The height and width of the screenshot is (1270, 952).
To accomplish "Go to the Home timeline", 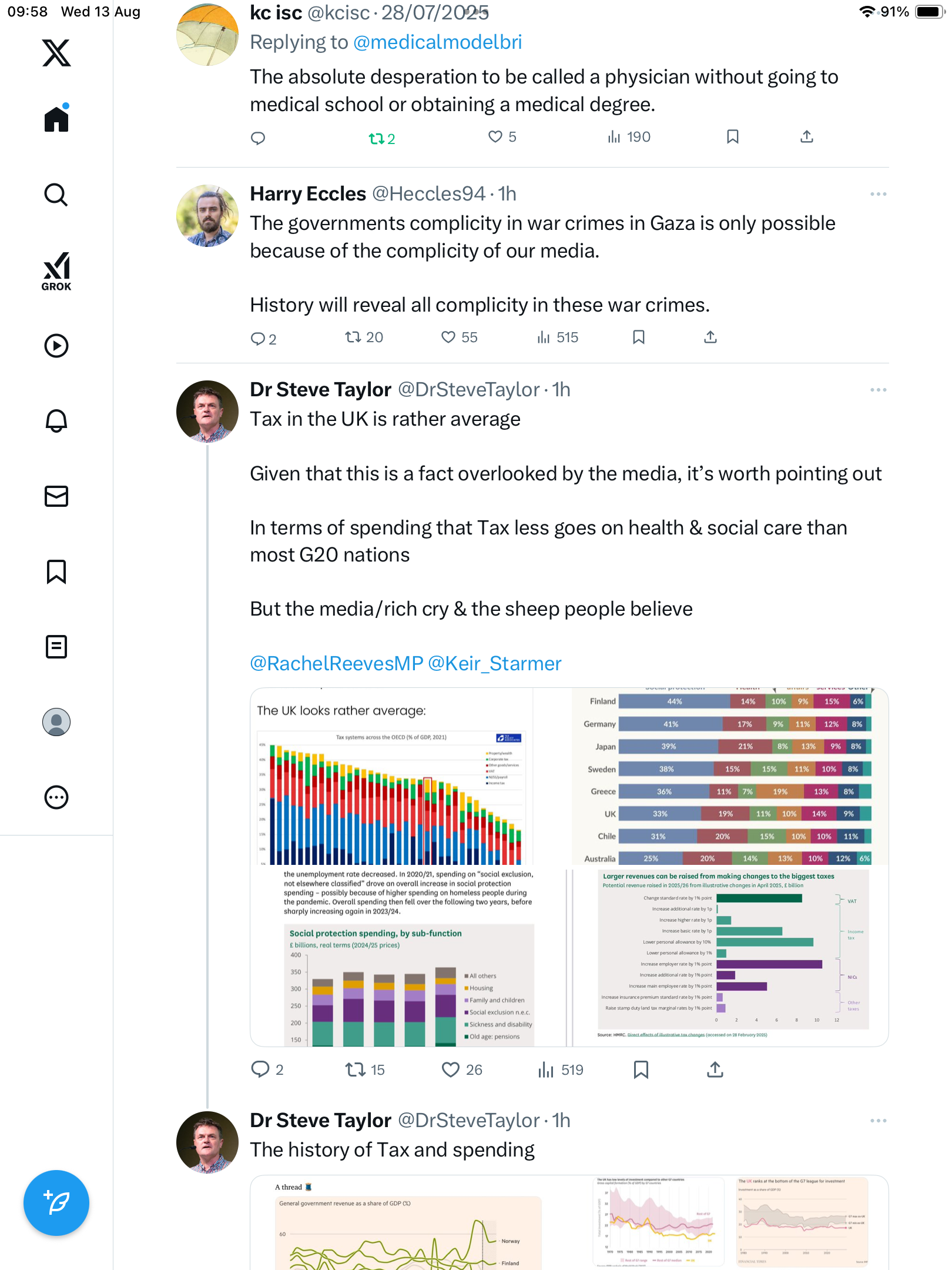I will [56, 119].
